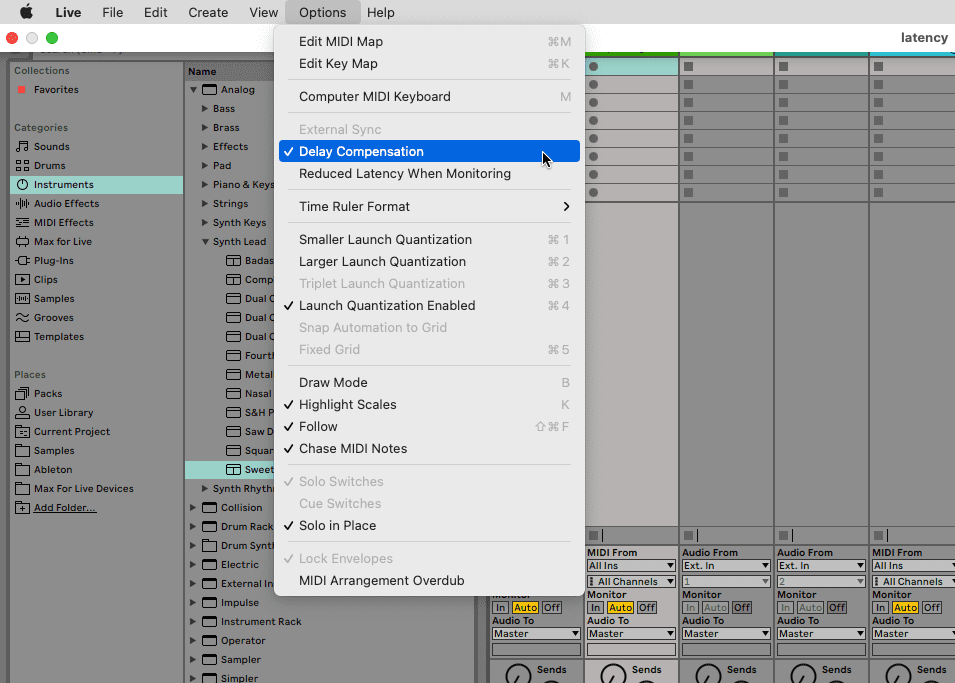Select the Fourth preset in Synth Lead
955x683 pixels.
[259, 355]
